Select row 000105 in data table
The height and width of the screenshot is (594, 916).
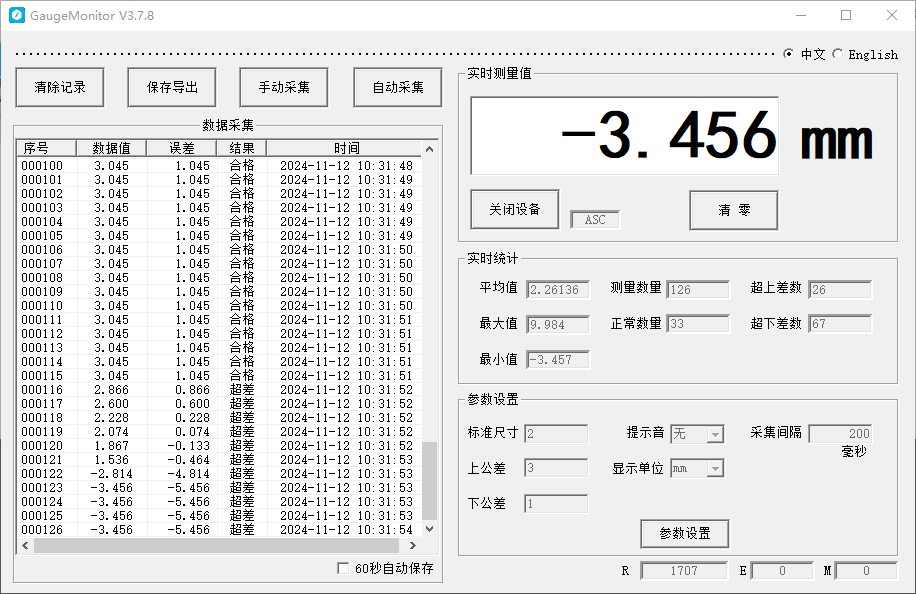(217, 236)
